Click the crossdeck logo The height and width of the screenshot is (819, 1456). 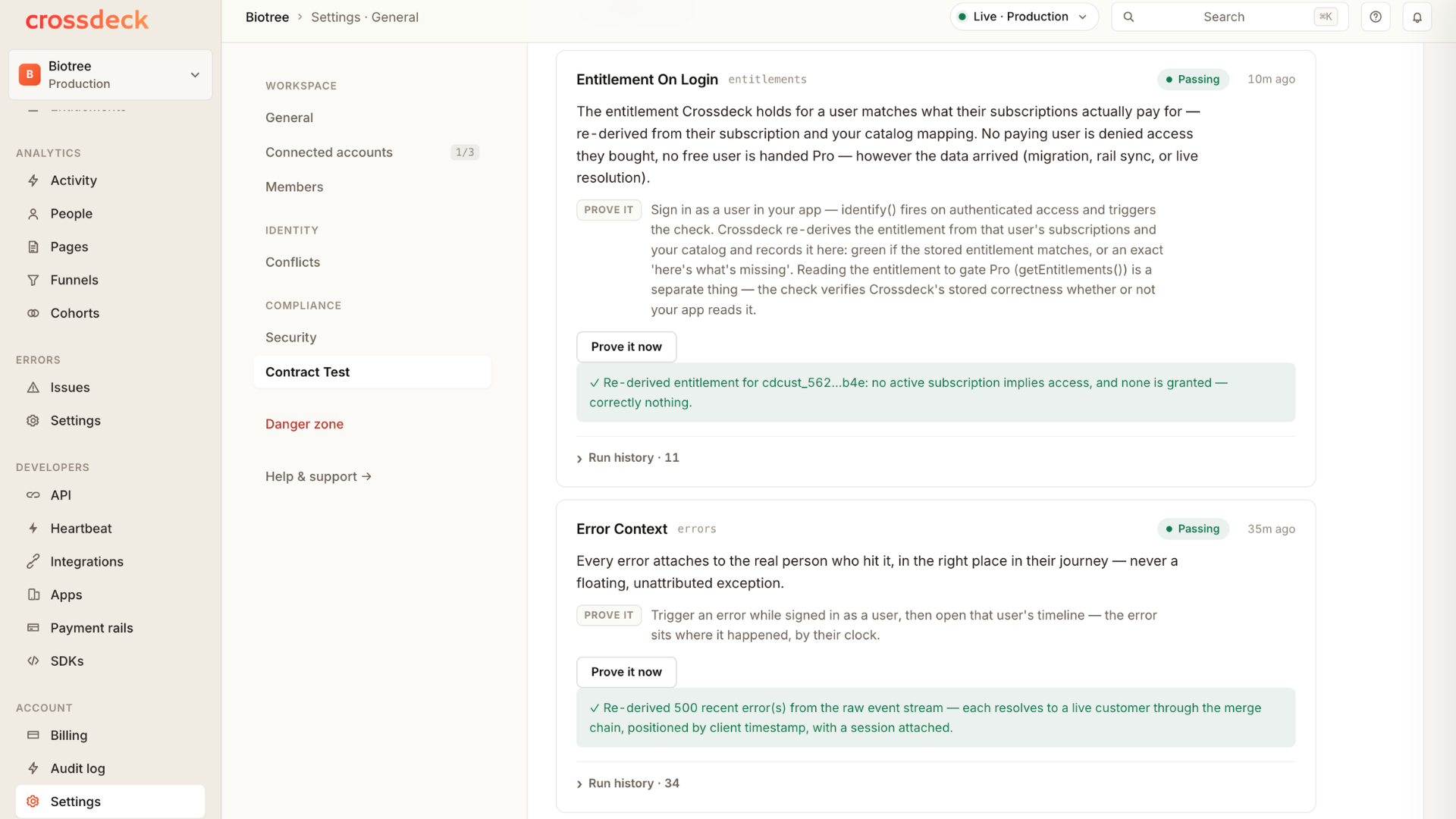click(x=87, y=20)
